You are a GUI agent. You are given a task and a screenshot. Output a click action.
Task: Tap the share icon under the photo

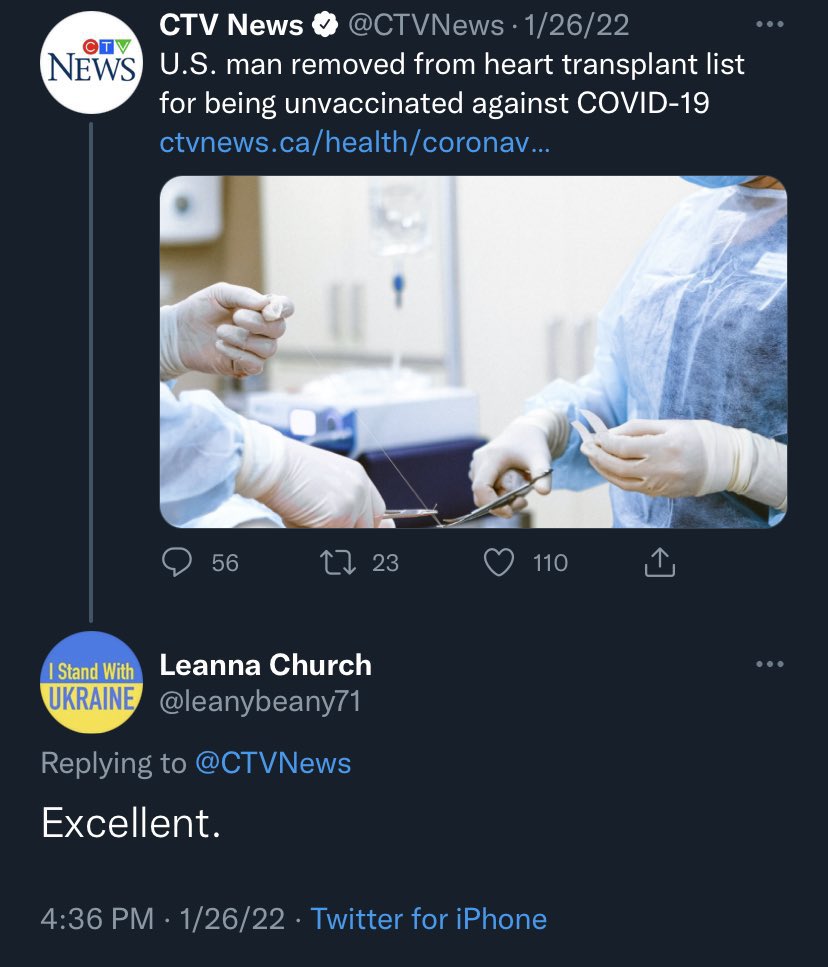pyautogui.click(x=660, y=564)
